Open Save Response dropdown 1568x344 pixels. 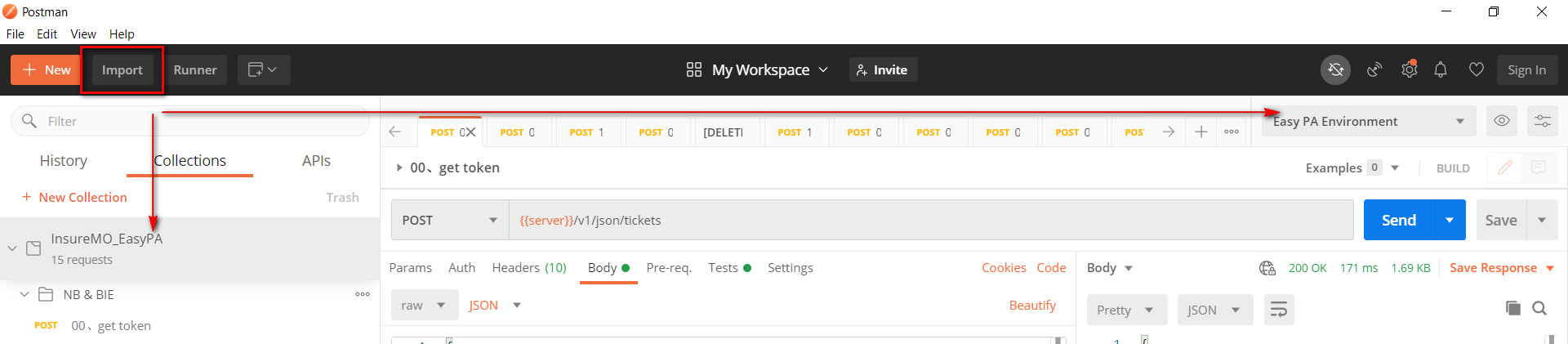click(x=1502, y=267)
